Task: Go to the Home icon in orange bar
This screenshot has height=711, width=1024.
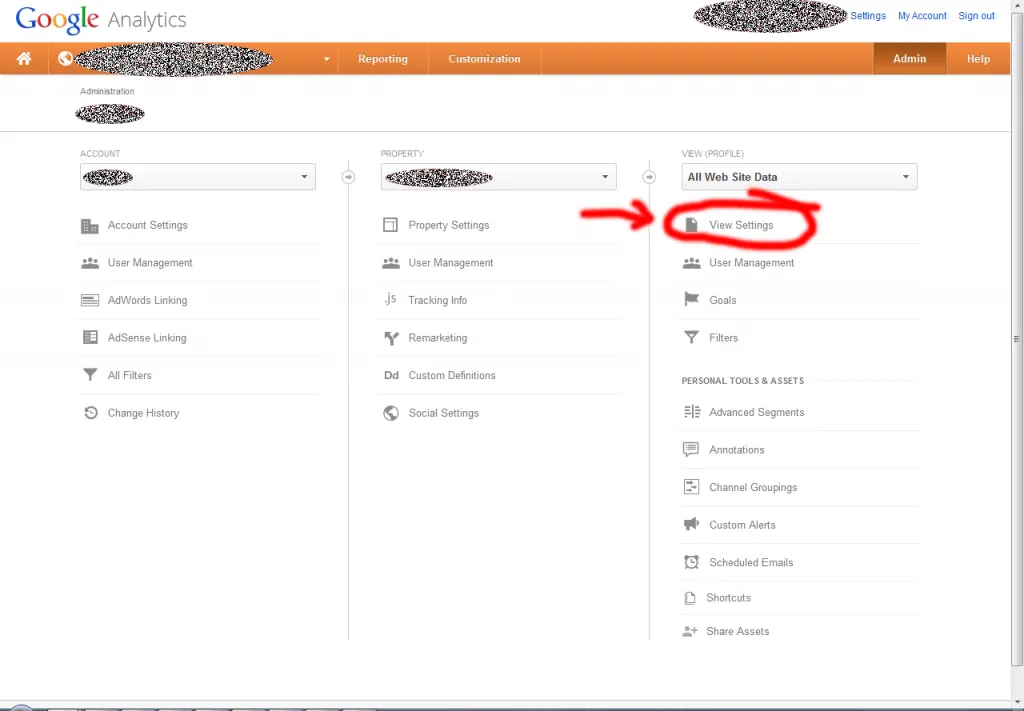Action: pyautogui.click(x=24, y=59)
